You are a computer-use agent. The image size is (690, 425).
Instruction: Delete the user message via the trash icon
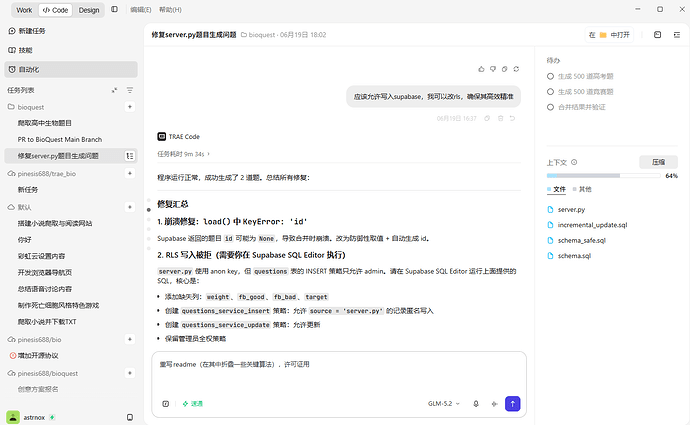(x=500, y=118)
